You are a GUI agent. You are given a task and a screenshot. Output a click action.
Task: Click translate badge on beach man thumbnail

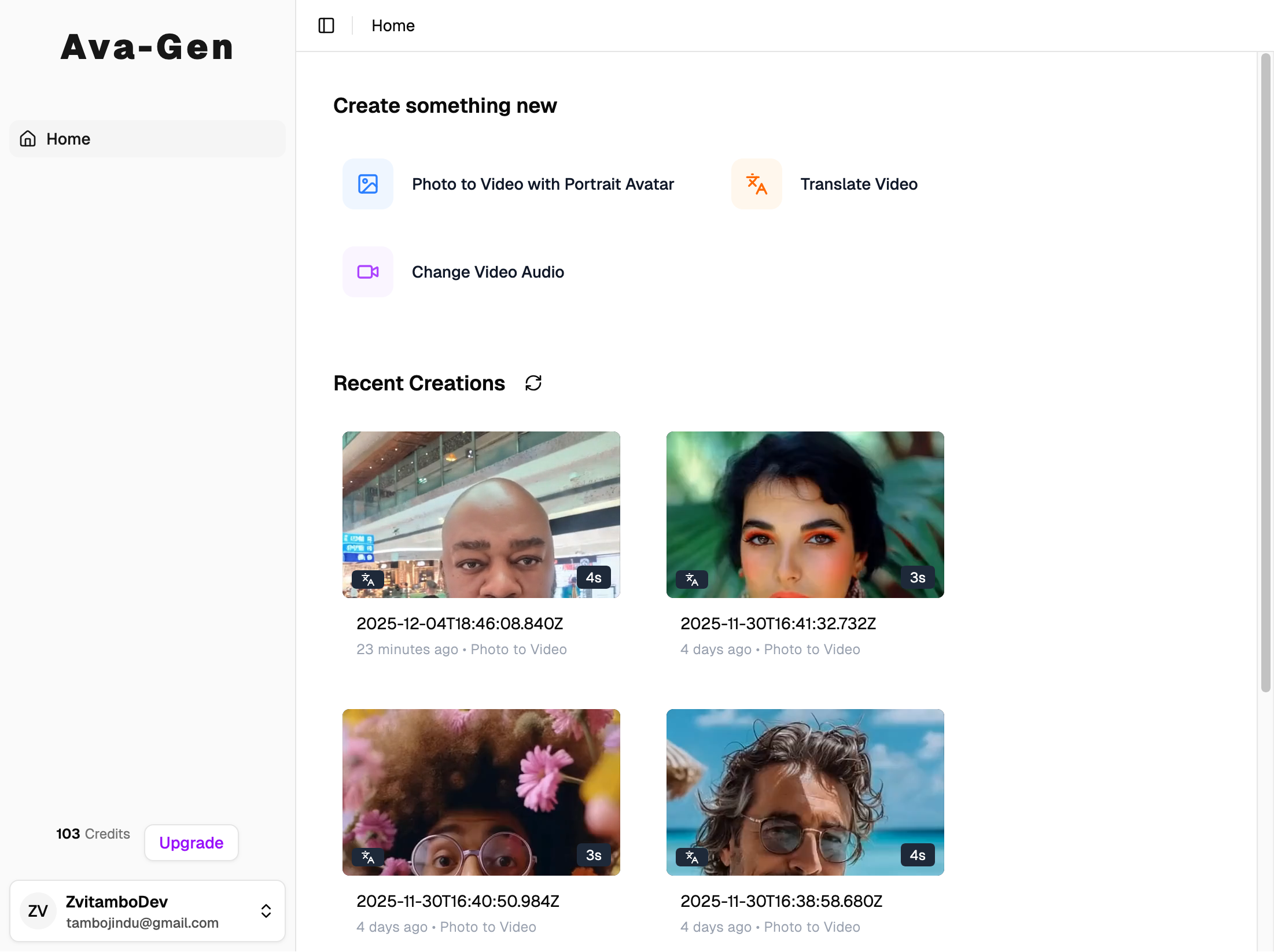pos(692,857)
